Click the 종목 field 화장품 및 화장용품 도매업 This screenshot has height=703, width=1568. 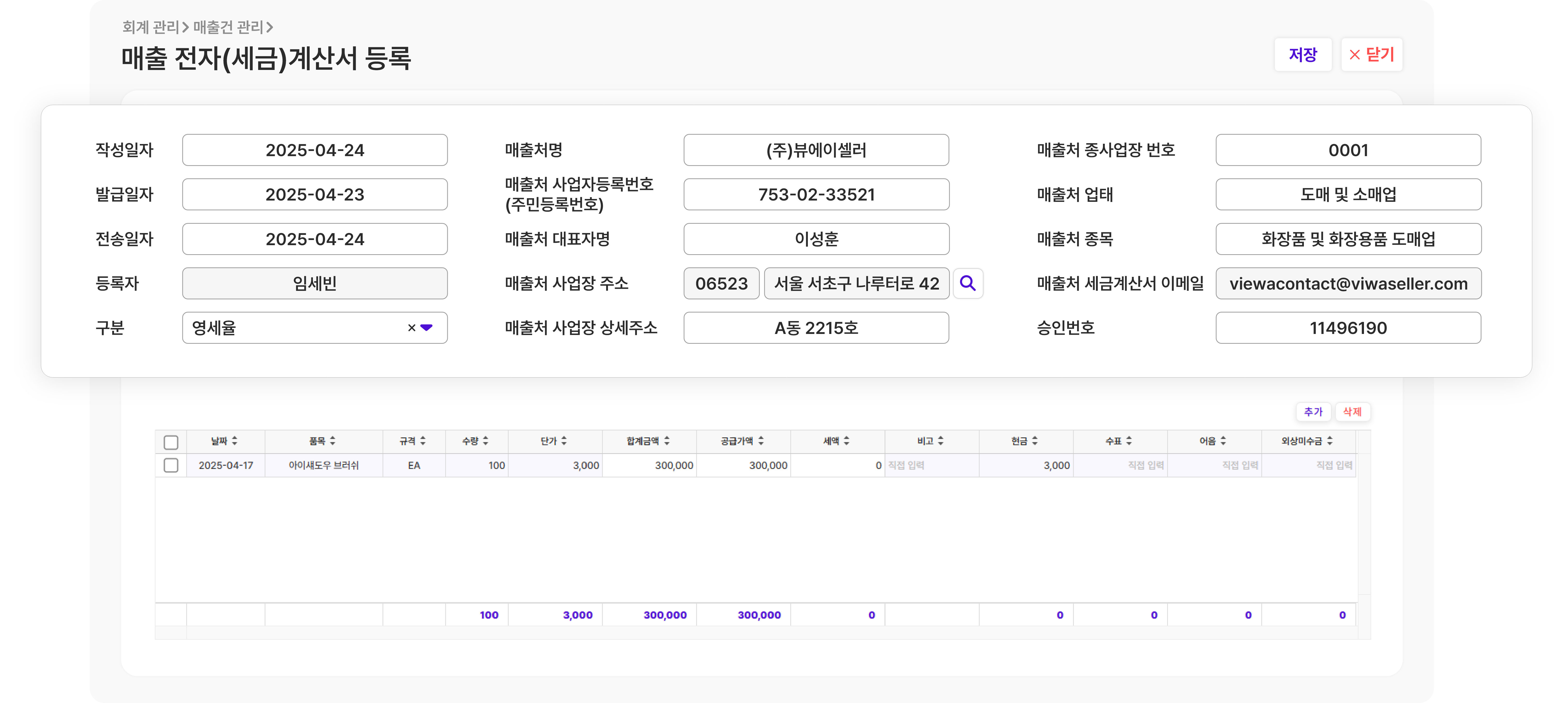pyautogui.click(x=1348, y=239)
